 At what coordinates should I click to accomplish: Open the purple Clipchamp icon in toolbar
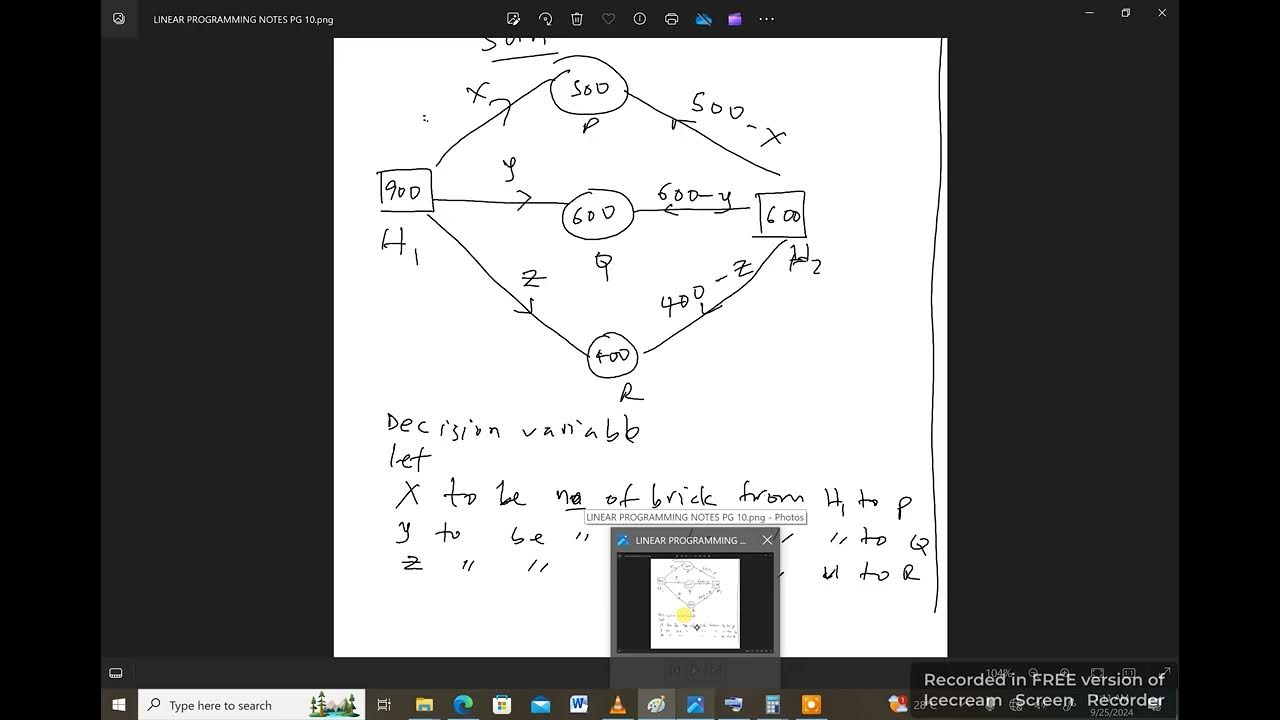coord(735,19)
